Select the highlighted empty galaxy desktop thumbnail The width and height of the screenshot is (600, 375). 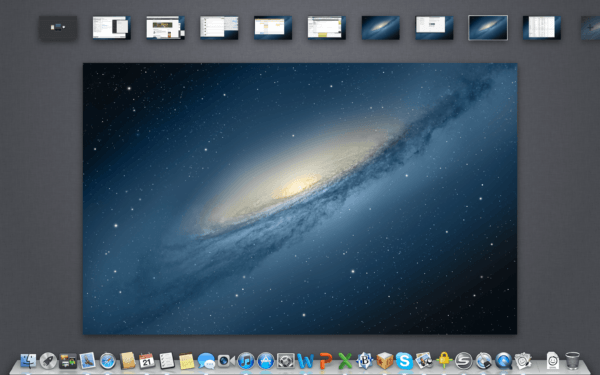click(x=488, y=28)
